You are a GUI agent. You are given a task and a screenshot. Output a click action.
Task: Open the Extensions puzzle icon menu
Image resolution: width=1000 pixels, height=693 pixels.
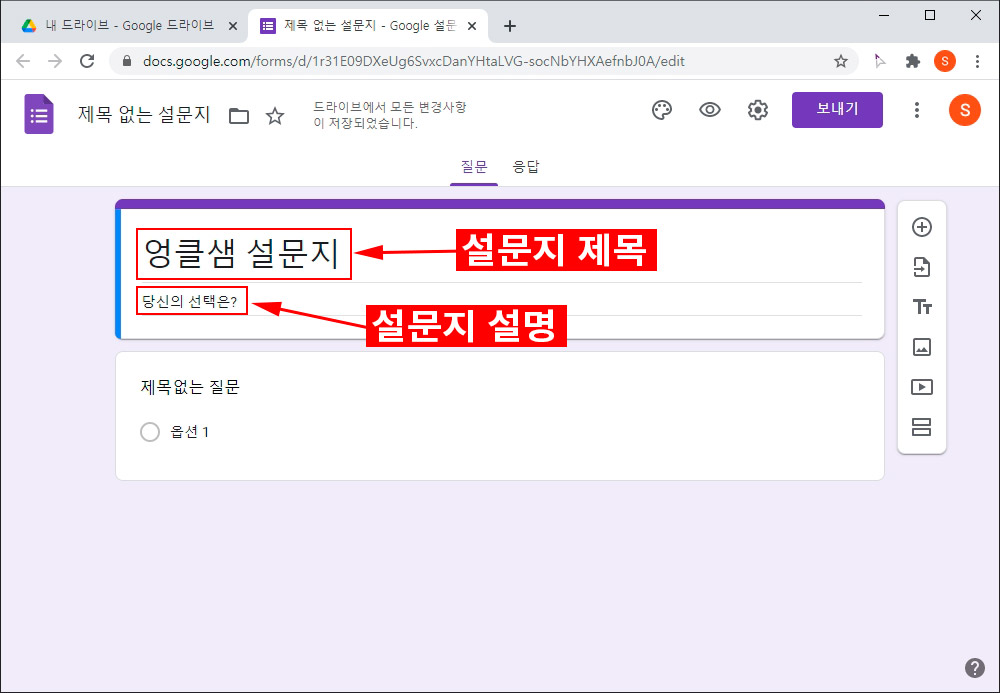[913, 61]
